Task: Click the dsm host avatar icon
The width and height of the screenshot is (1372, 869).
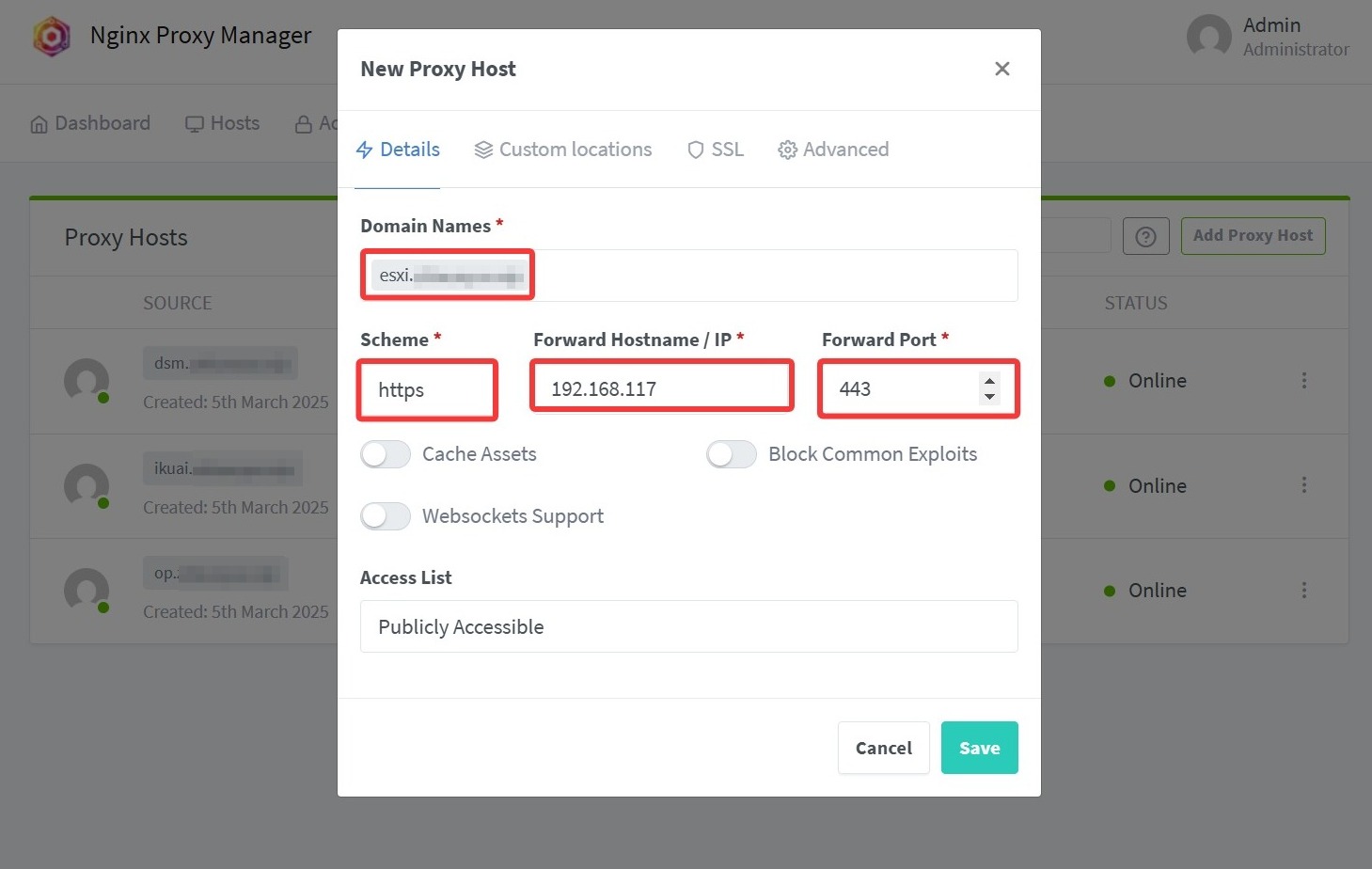Action: coord(87,381)
